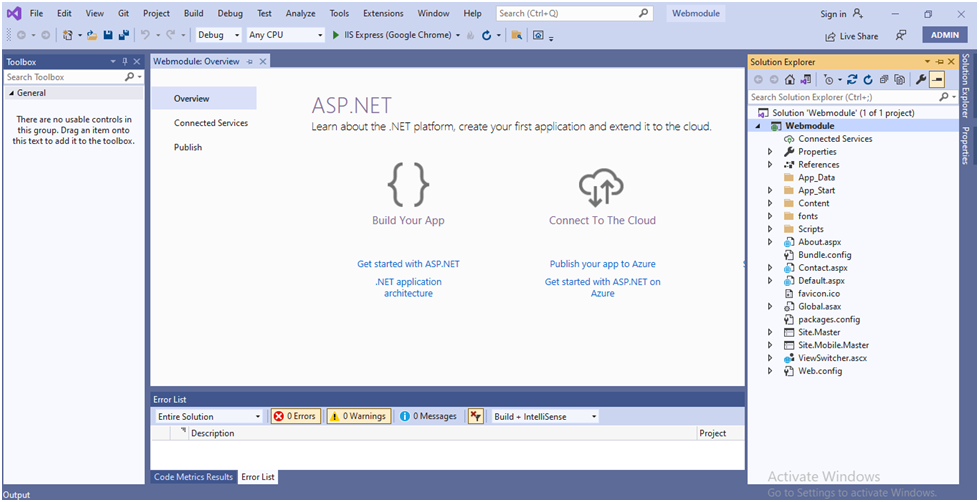Click the Redo arrow icon
The width and height of the screenshot is (979, 502).
click(170, 36)
